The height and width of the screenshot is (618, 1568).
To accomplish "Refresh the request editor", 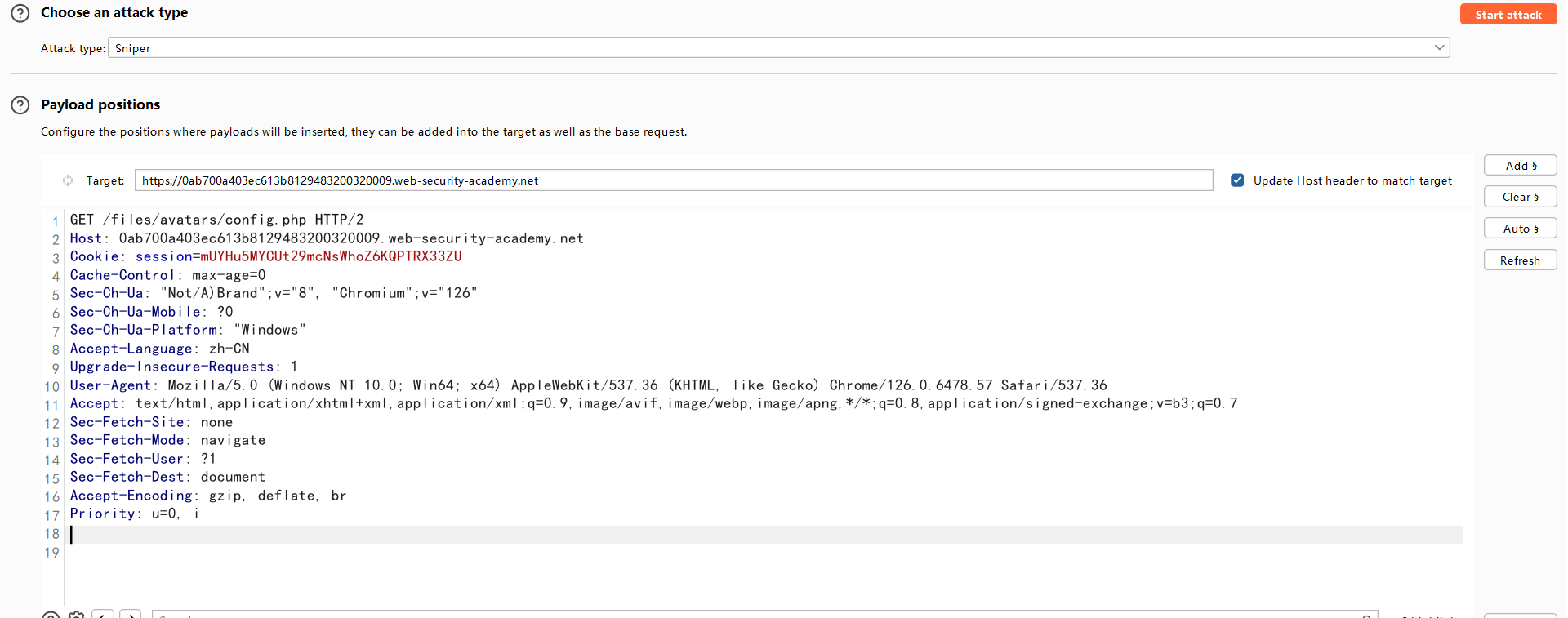I will tap(1520, 260).
